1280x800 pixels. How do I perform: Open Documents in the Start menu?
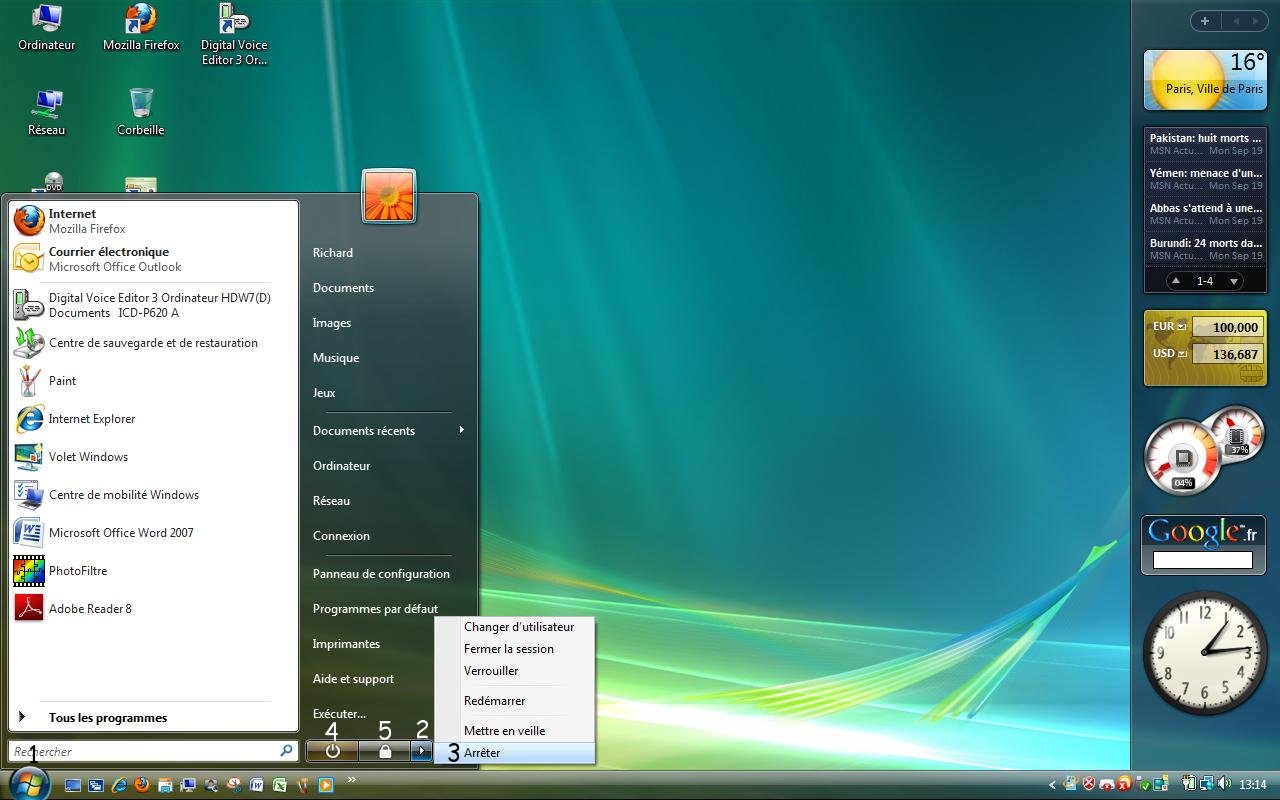coord(343,288)
